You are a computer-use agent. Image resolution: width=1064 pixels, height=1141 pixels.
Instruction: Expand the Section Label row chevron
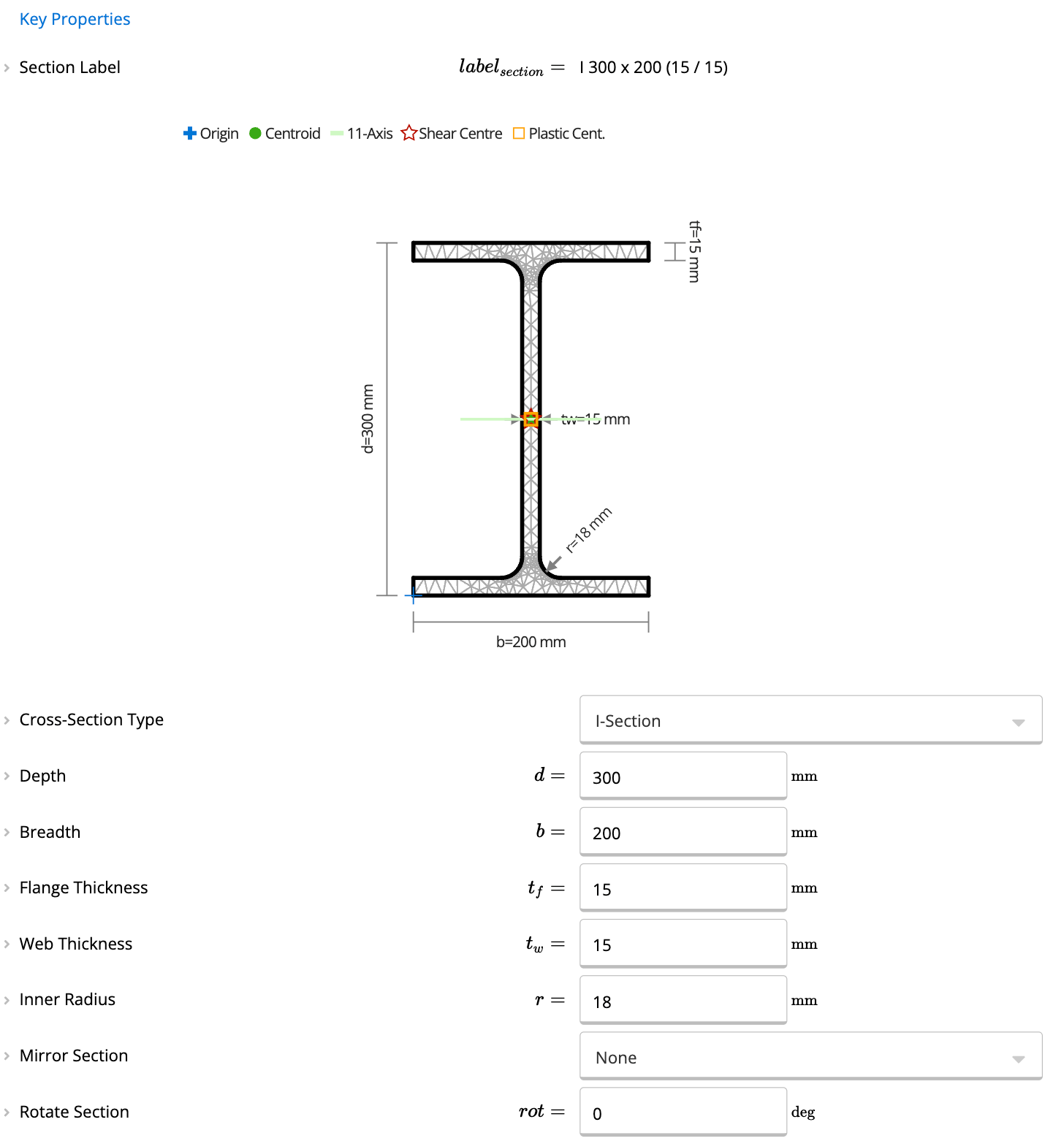pyautogui.click(x=7, y=68)
